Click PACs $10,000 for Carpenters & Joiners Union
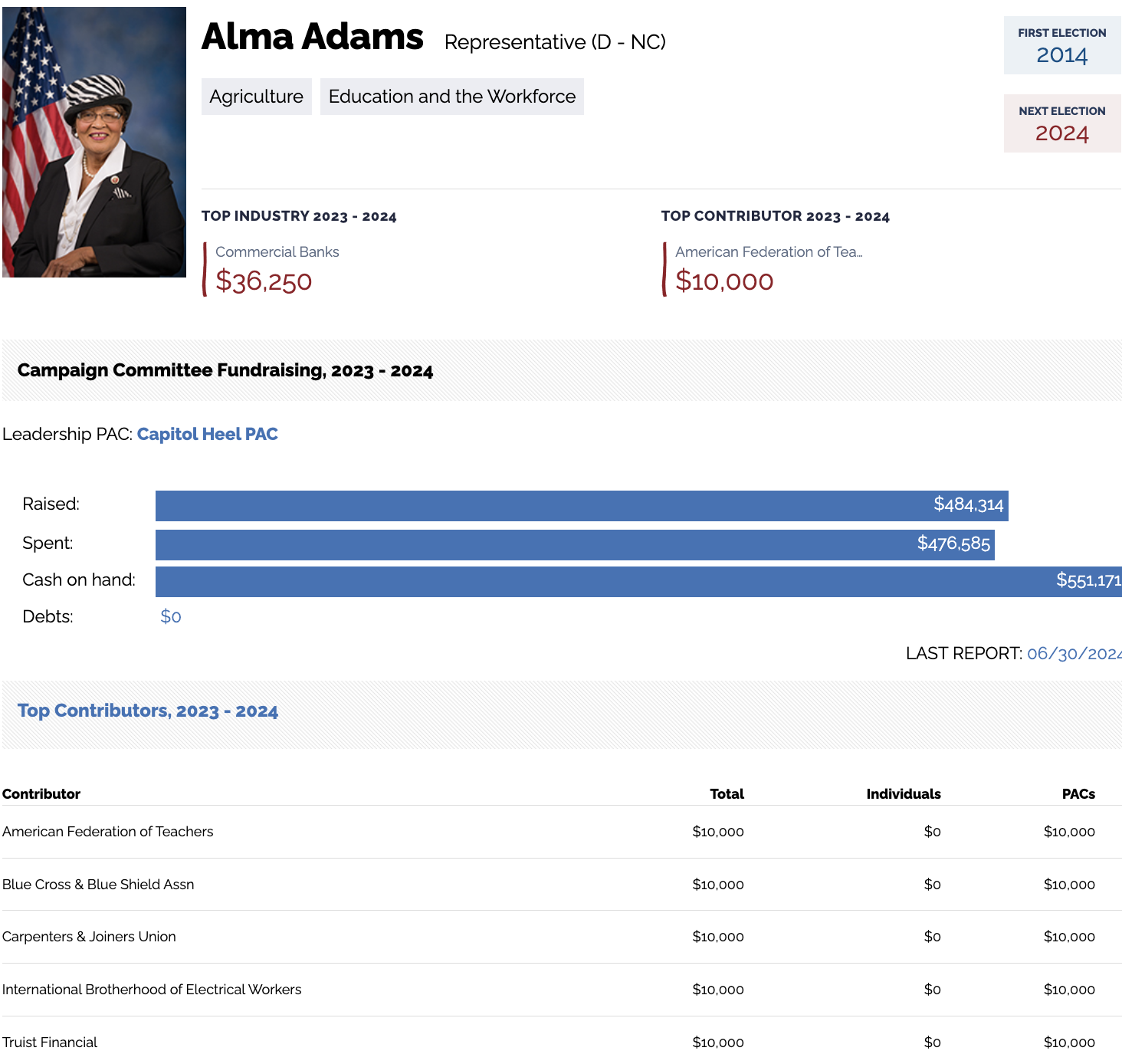The width and height of the screenshot is (1122, 1064). [x=1069, y=937]
